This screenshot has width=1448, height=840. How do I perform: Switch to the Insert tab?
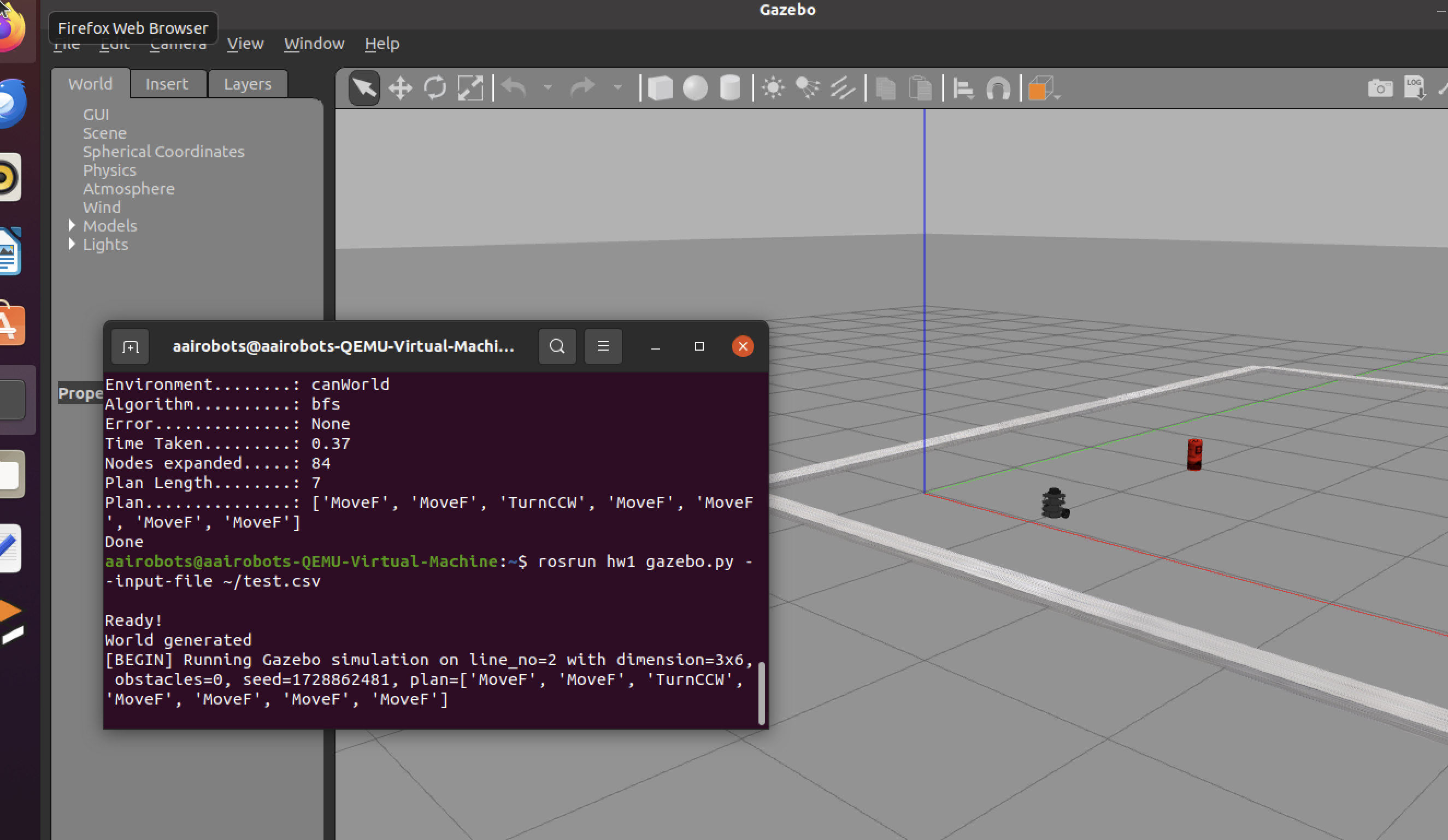point(167,83)
